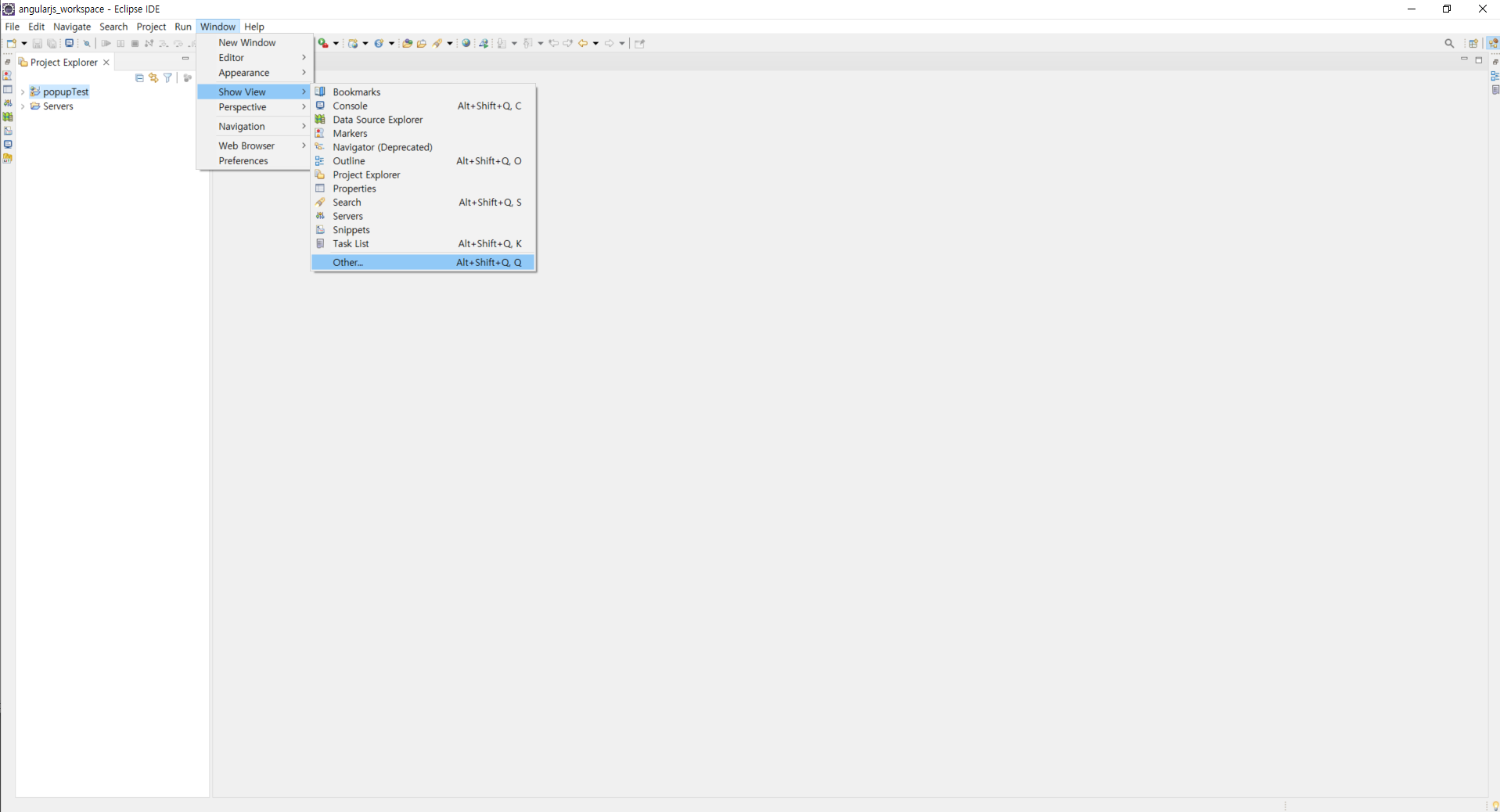The width and height of the screenshot is (1500, 812).
Task: Click the Resume debug icon
Action: 106,44
